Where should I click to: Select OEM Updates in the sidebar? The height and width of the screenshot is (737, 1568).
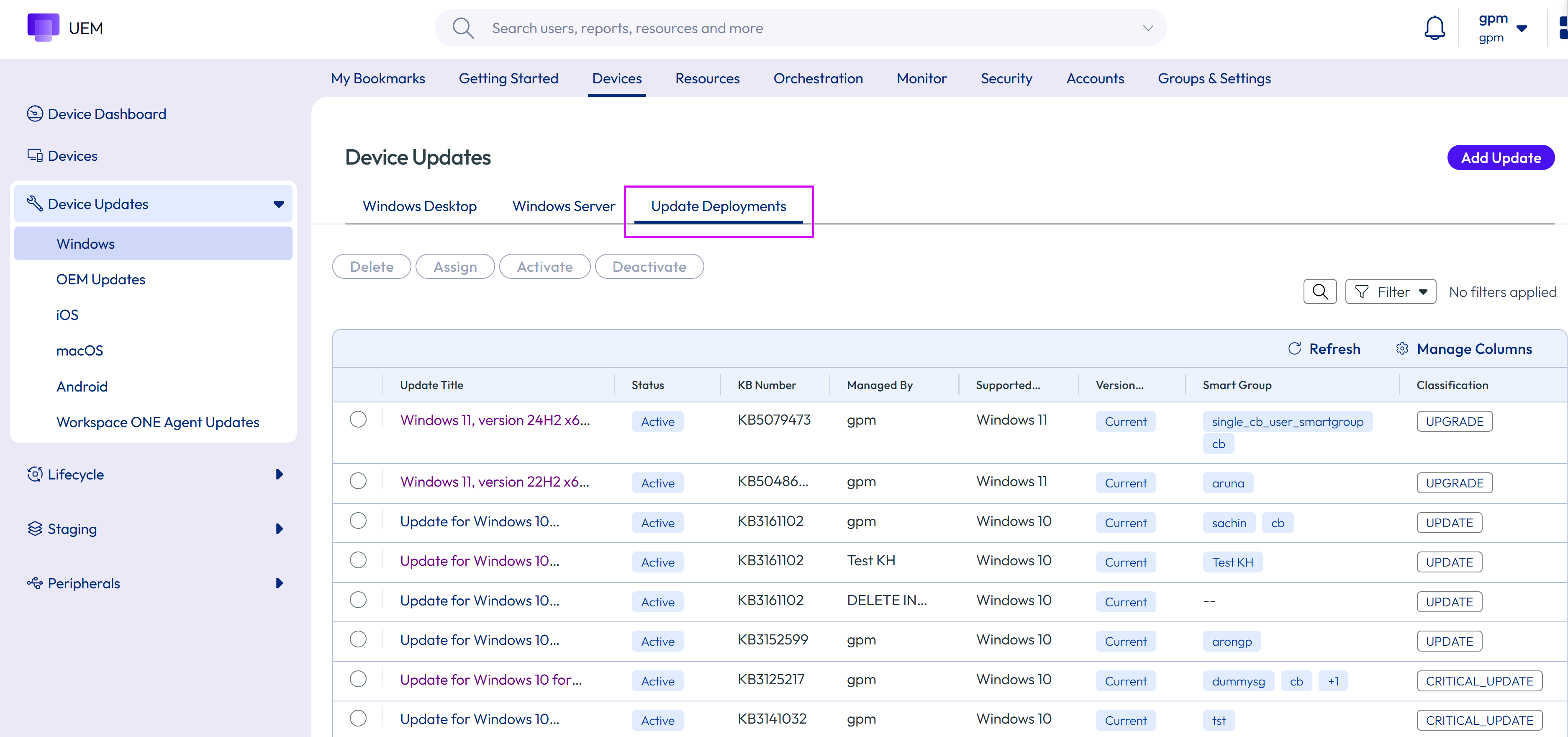coord(100,280)
